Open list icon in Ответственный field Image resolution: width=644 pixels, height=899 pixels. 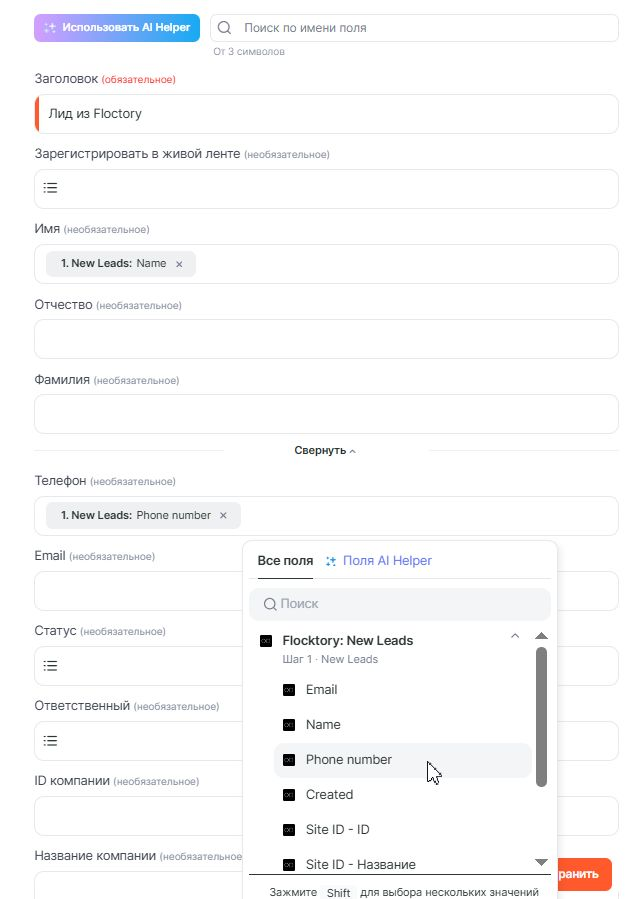click(51, 741)
